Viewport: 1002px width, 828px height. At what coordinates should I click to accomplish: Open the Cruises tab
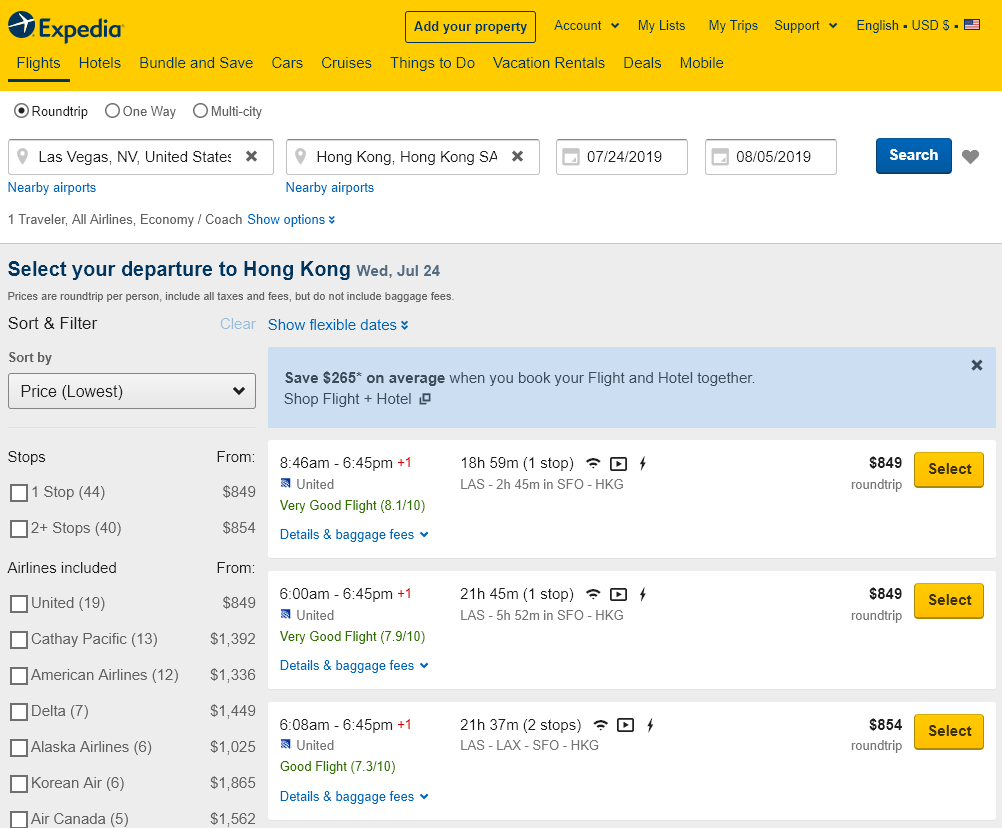(346, 63)
